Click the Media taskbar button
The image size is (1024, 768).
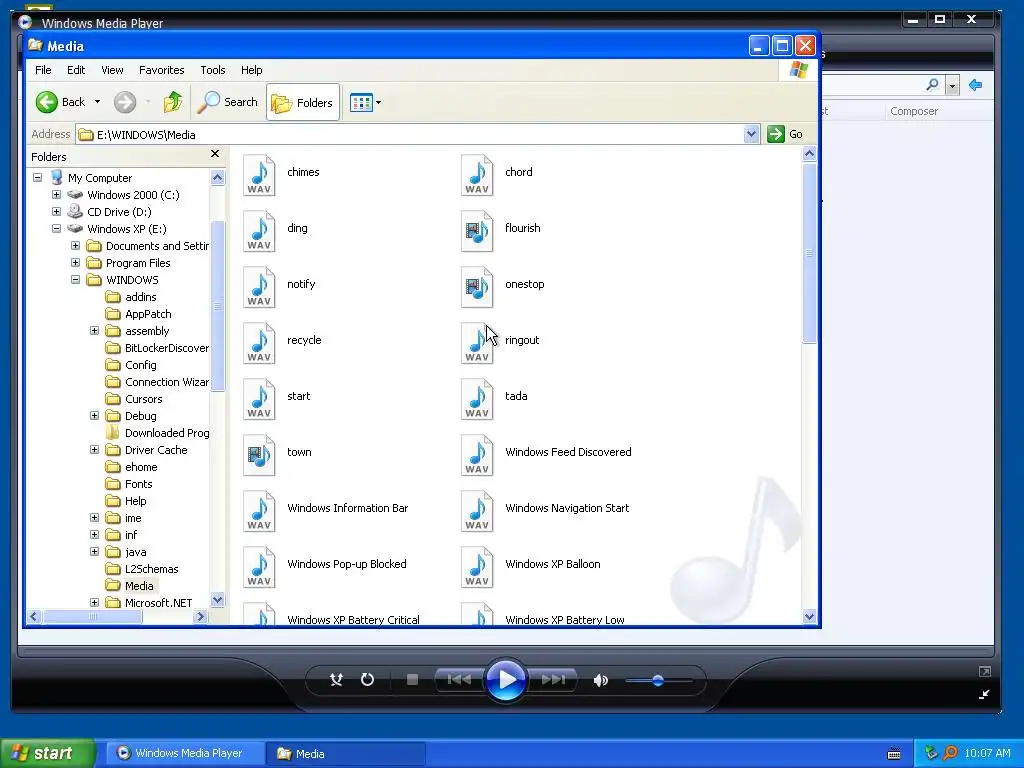click(346, 754)
